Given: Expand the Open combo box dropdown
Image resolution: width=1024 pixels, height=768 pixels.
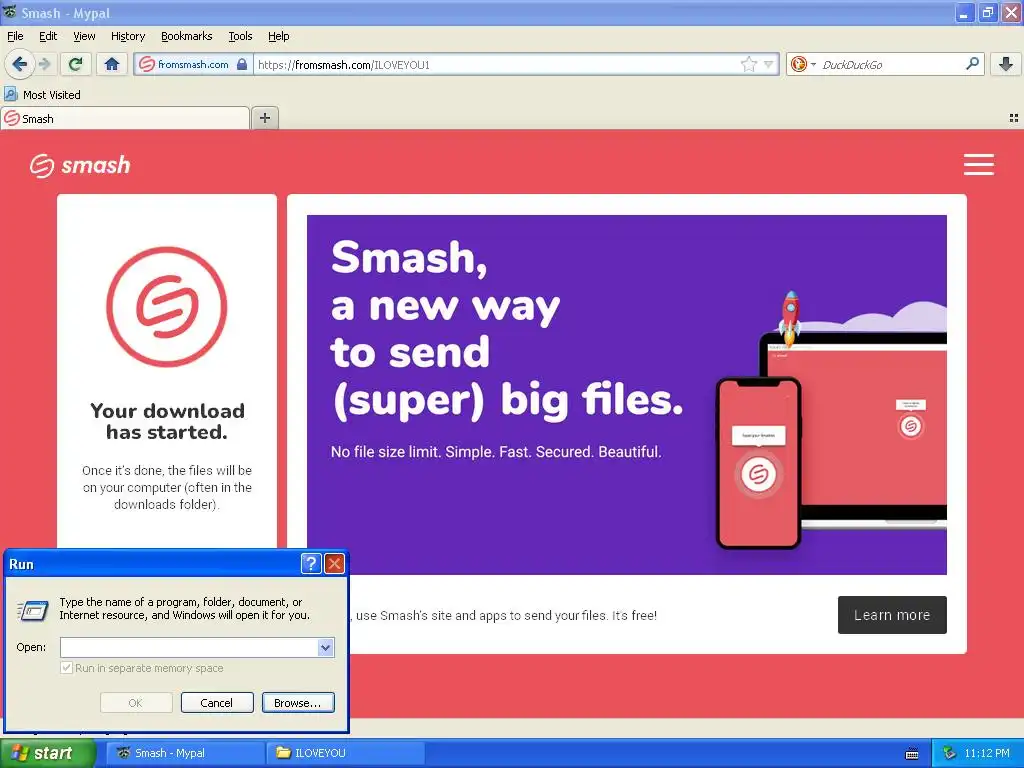Looking at the screenshot, I should [326, 647].
